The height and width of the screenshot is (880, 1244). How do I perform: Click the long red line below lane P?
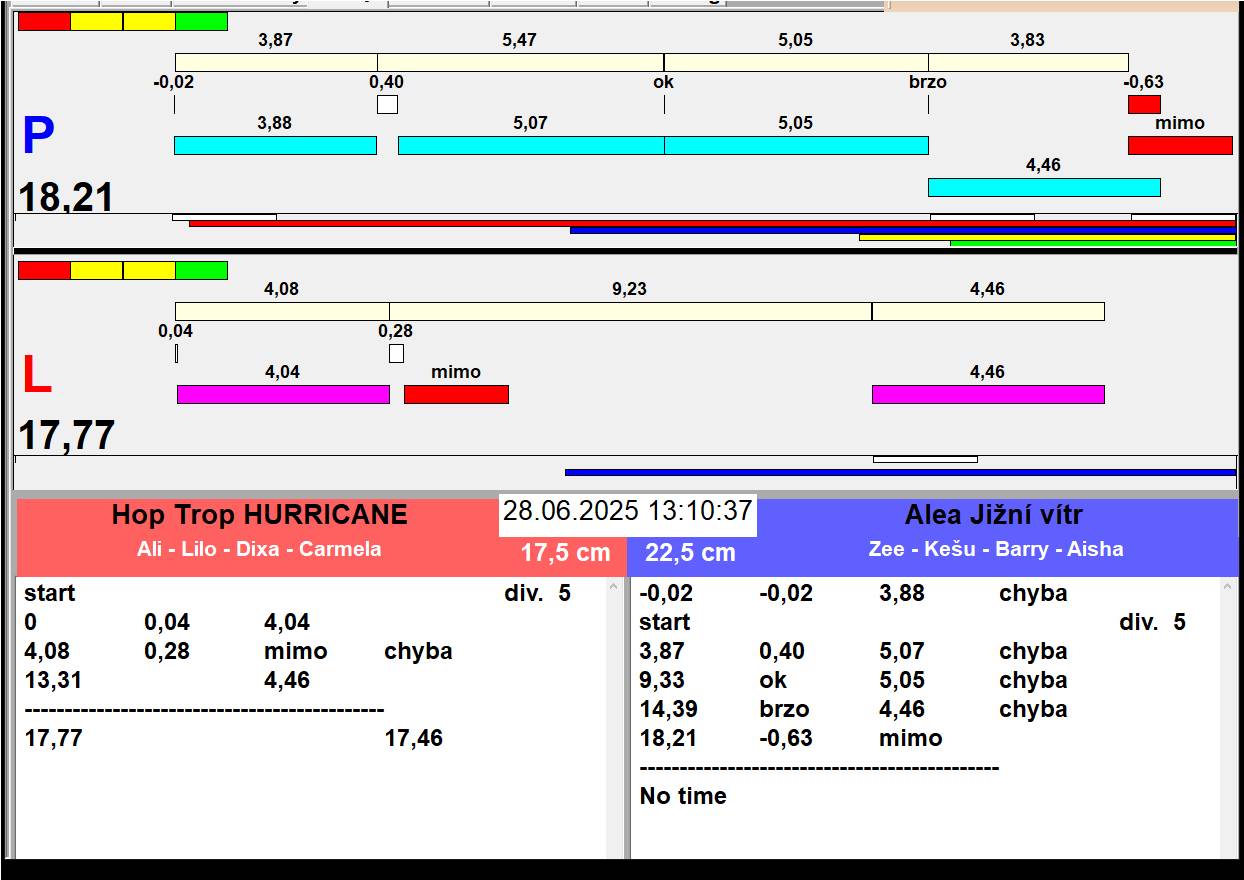coord(712,224)
